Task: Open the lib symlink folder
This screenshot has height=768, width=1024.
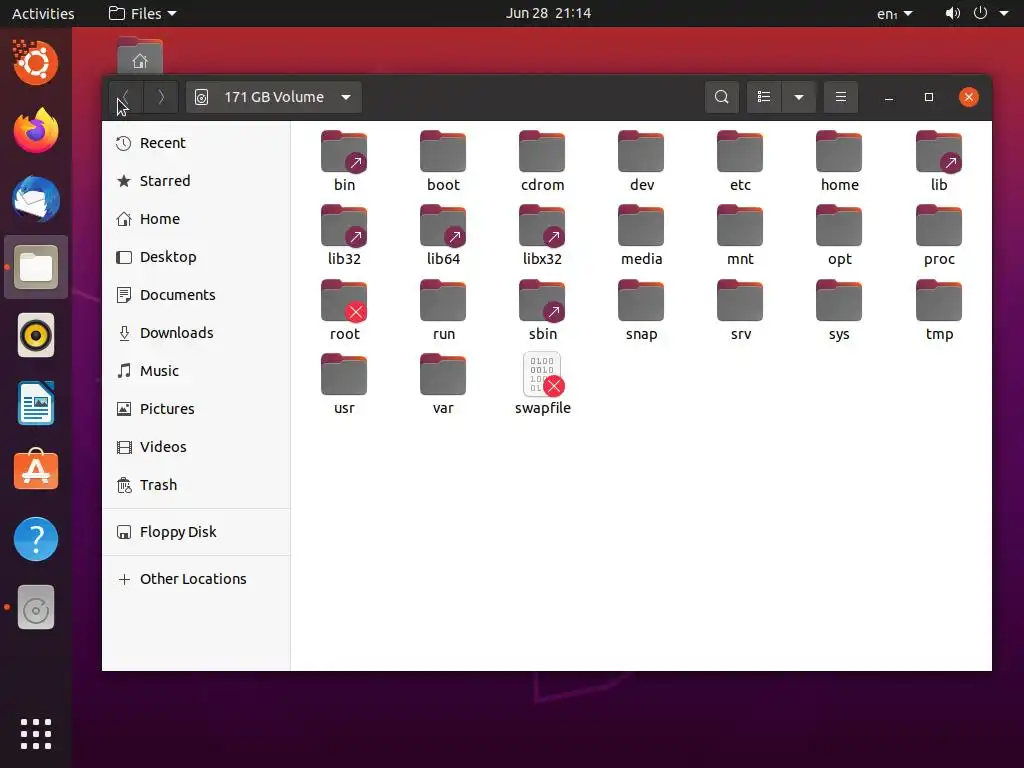Action: pyautogui.click(x=938, y=161)
